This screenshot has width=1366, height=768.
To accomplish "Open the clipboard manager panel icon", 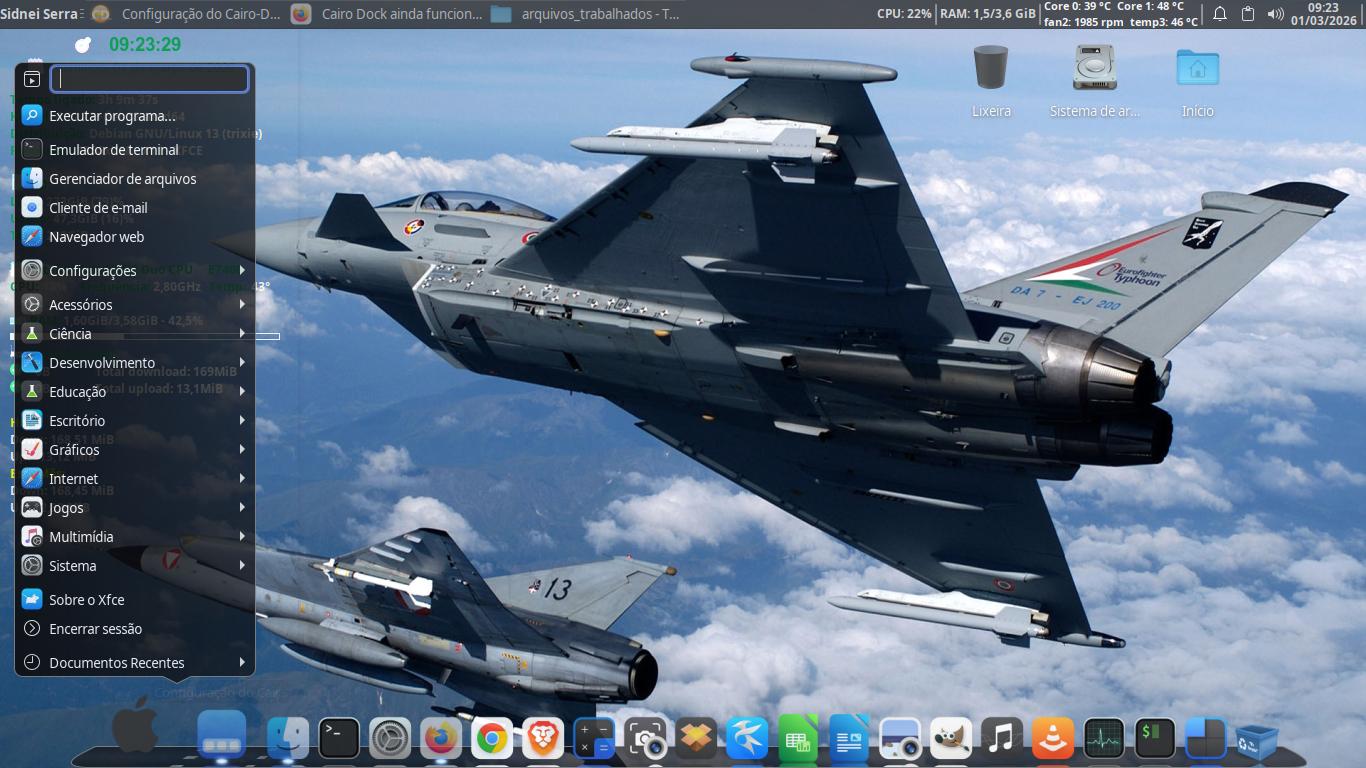I will pyautogui.click(x=1247, y=14).
